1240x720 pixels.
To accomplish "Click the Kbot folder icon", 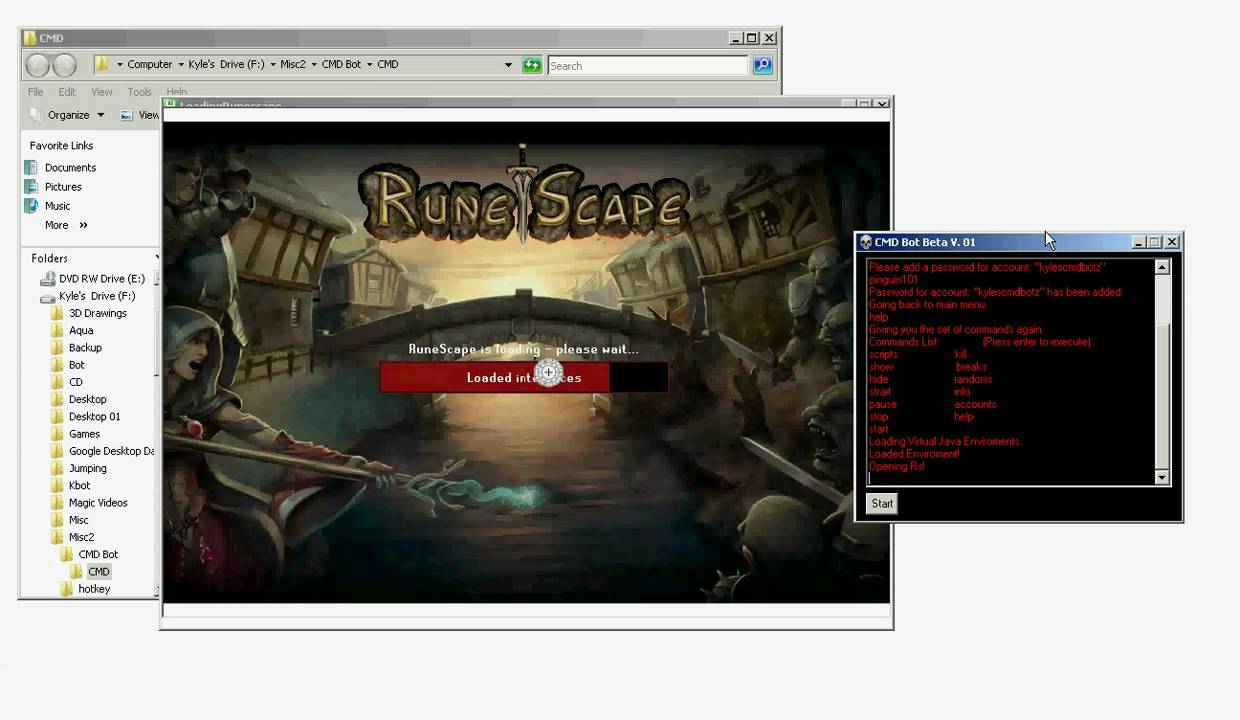I will pyautogui.click(x=57, y=485).
